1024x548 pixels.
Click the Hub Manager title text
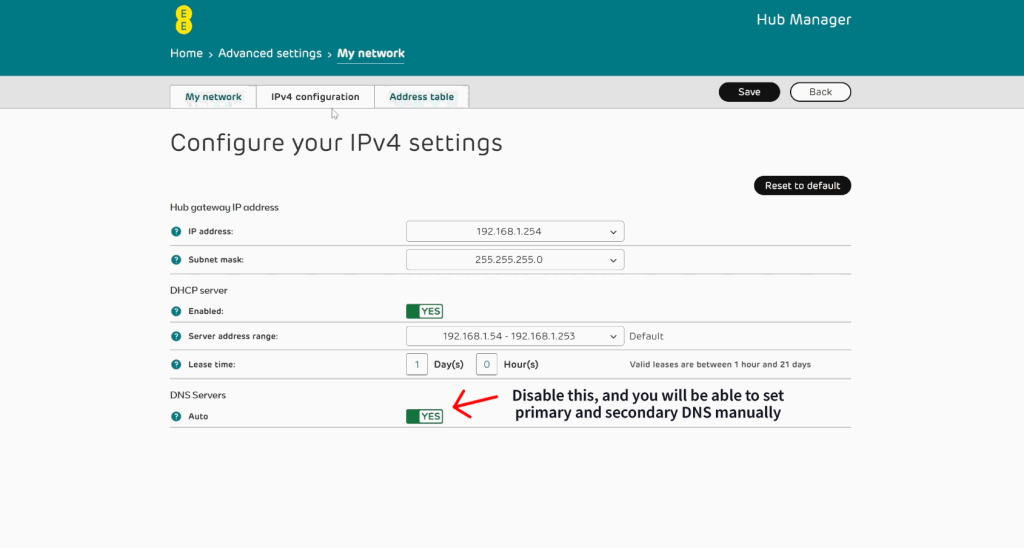coord(804,20)
